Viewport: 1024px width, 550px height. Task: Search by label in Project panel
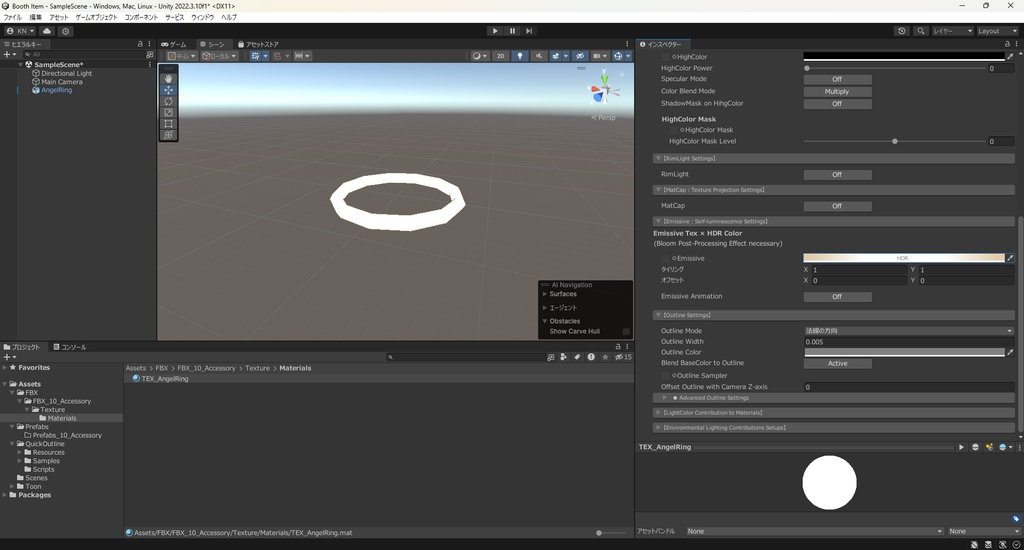point(577,357)
